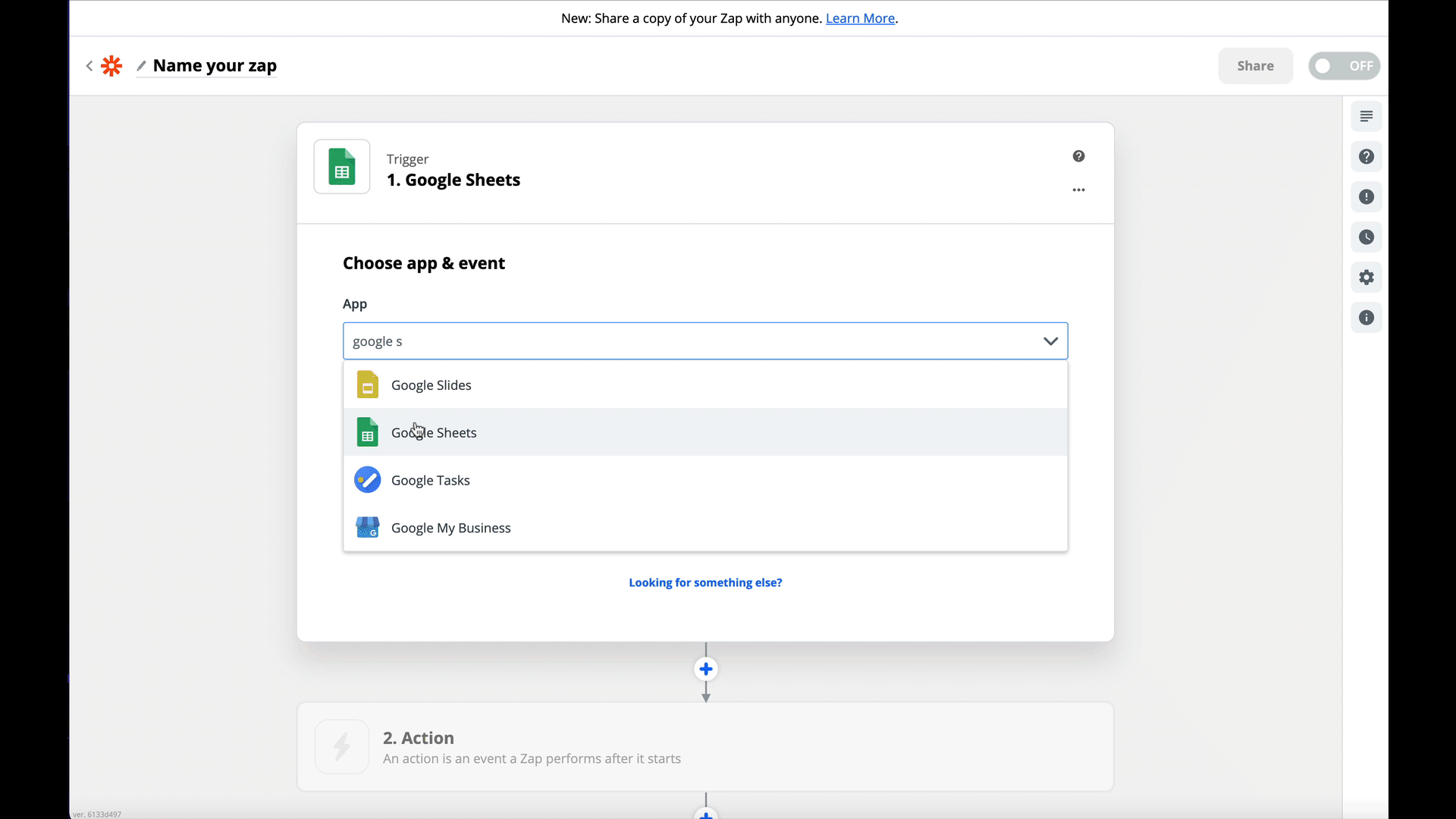This screenshot has width=1456, height=819.
Task: Select Google Tasks from the app list
Action: pos(430,479)
